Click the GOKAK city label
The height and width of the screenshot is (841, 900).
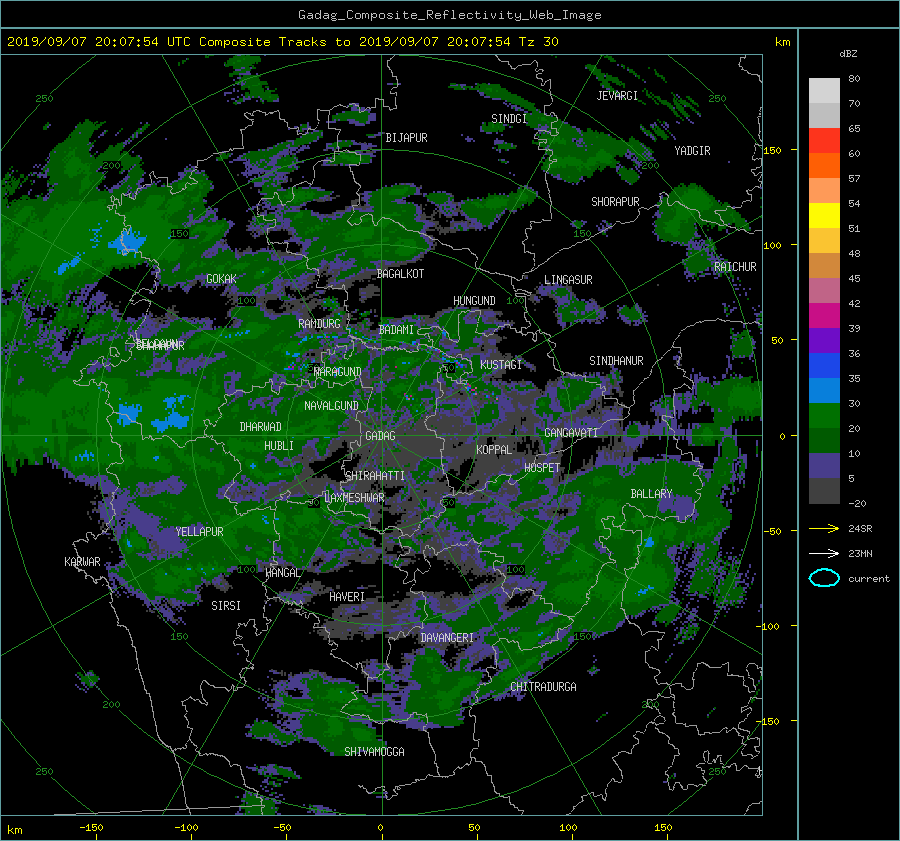coord(221,279)
